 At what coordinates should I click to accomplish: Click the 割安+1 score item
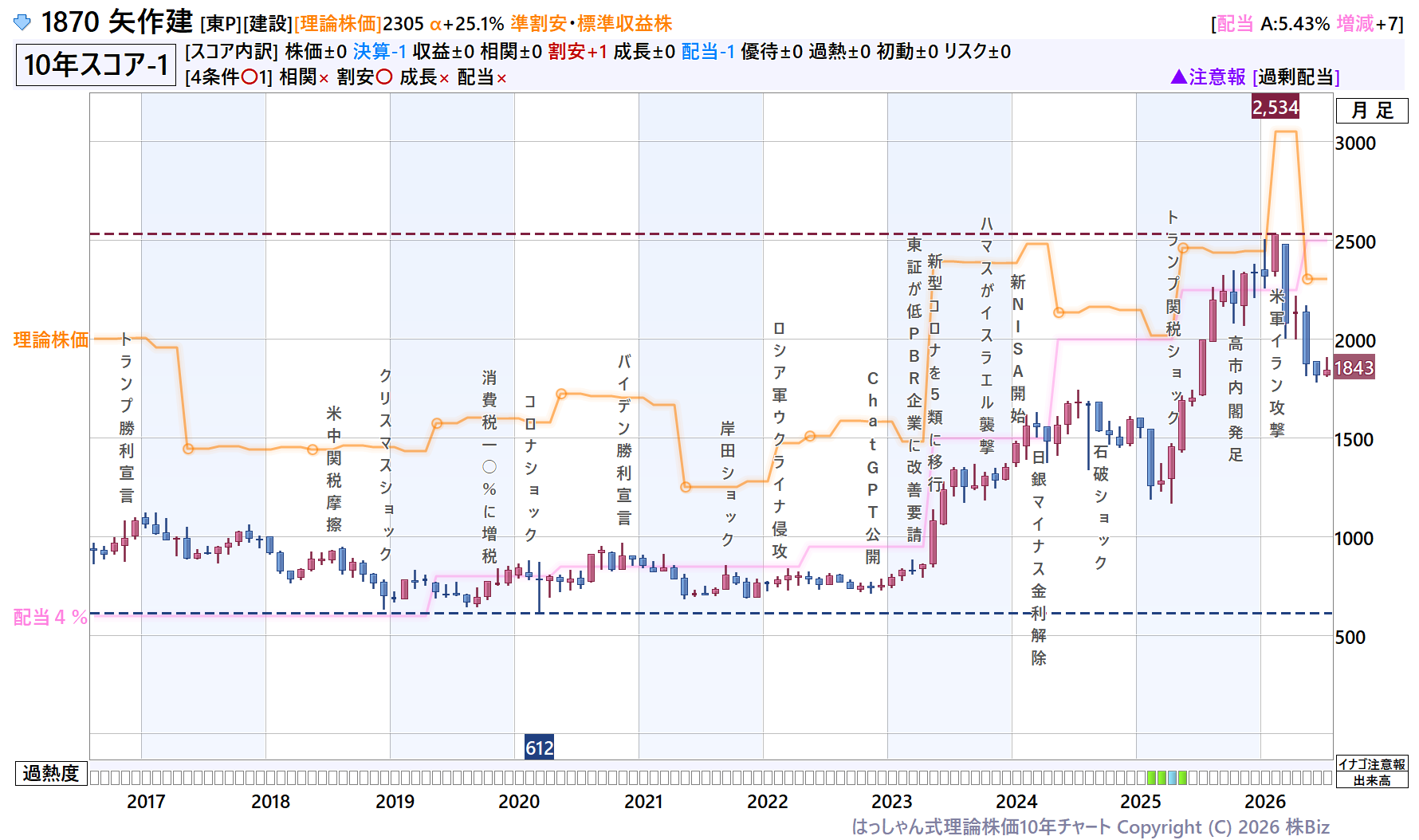click(577, 52)
